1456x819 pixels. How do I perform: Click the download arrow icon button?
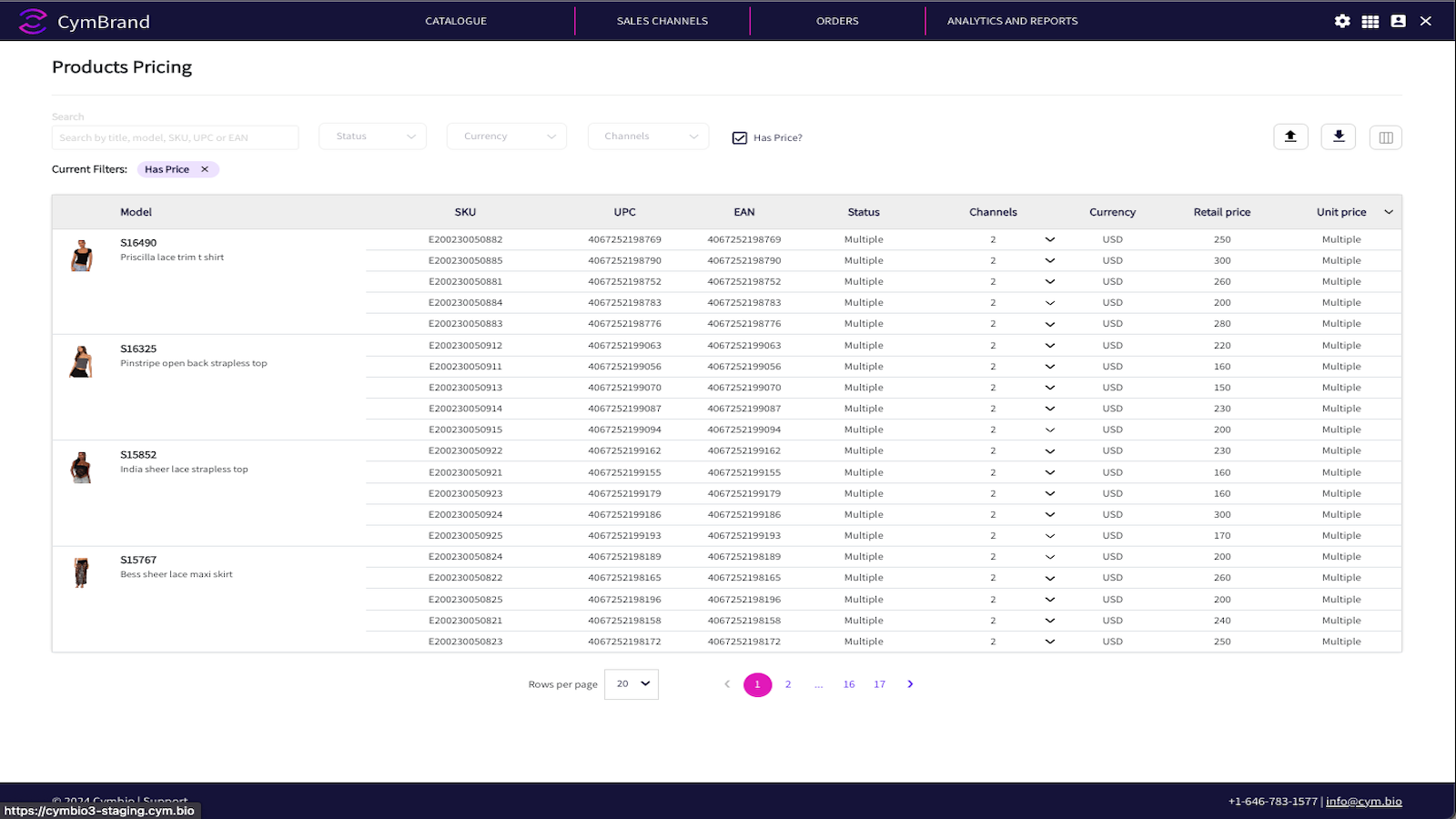click(x=1339, y=136)
